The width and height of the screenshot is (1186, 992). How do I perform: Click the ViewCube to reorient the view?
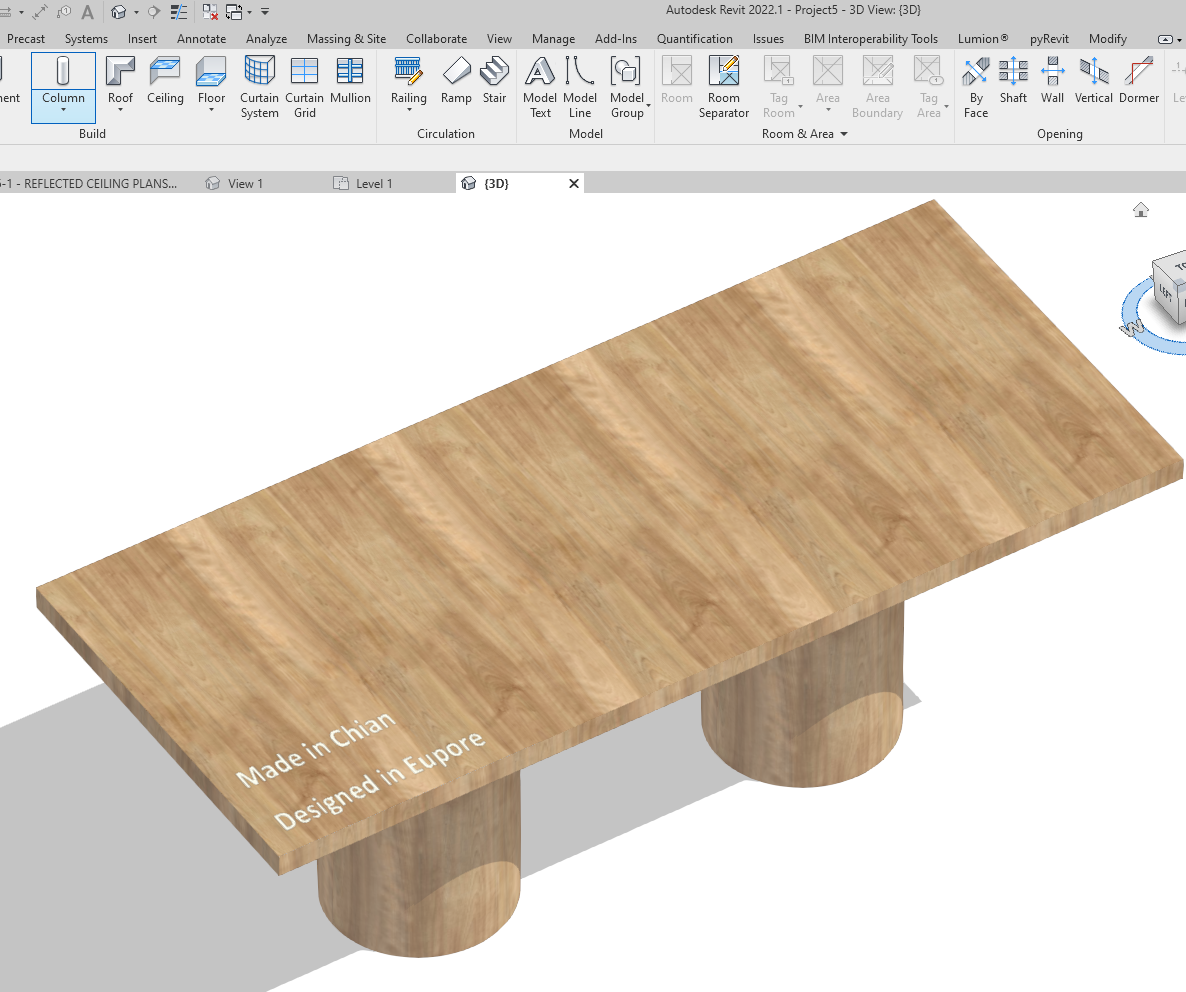(1170, 290)
